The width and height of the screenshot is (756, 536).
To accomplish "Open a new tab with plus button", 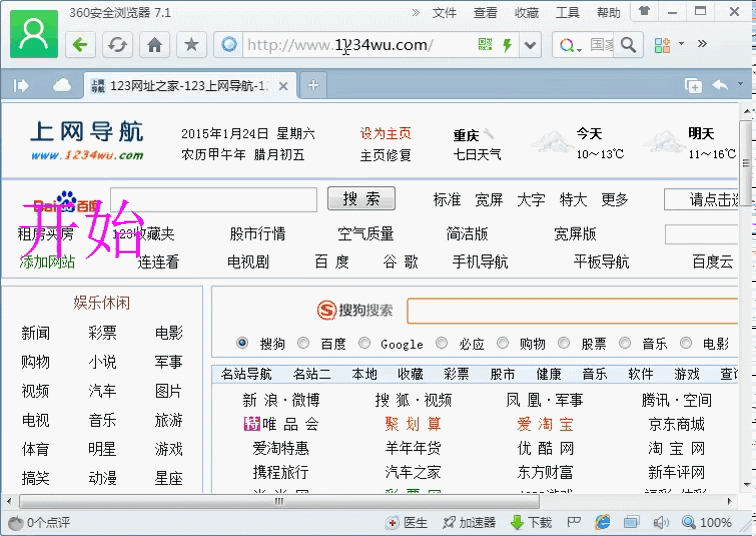I will 313,86.
